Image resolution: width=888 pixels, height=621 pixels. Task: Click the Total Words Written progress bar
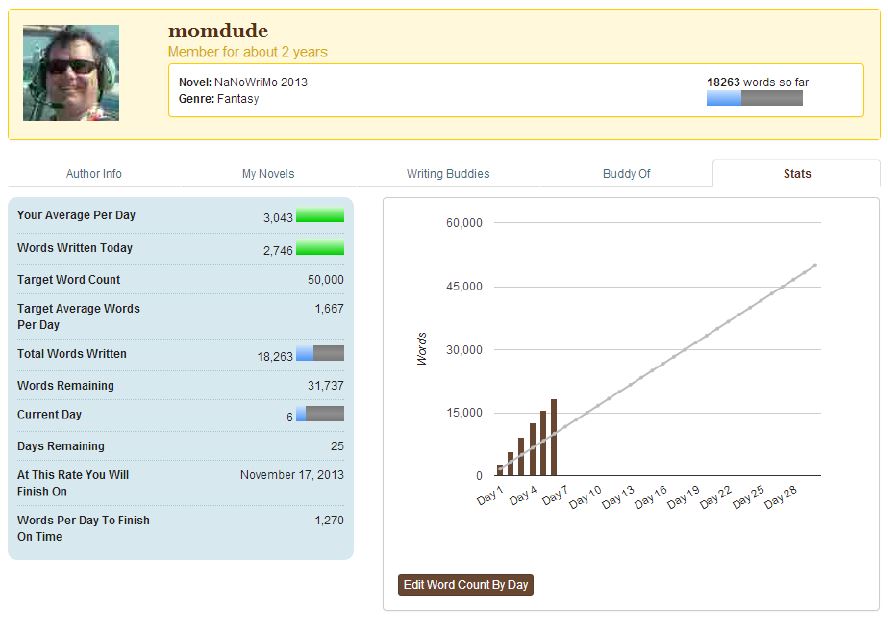pos(320,354)
